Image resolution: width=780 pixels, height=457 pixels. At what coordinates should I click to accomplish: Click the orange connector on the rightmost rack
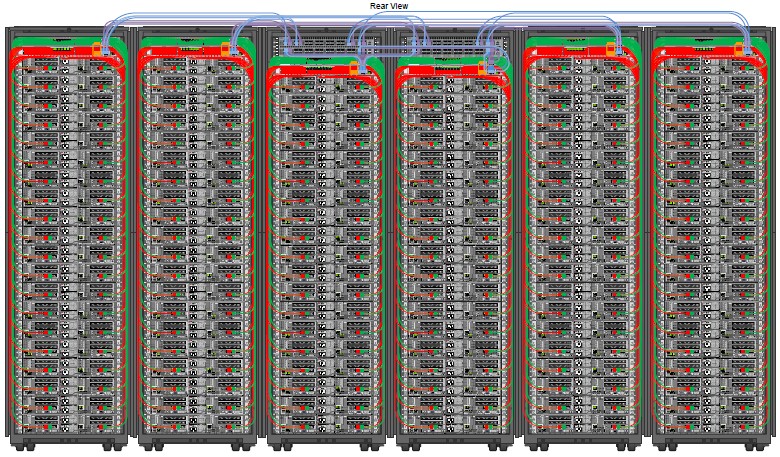[x=739, y=49]
